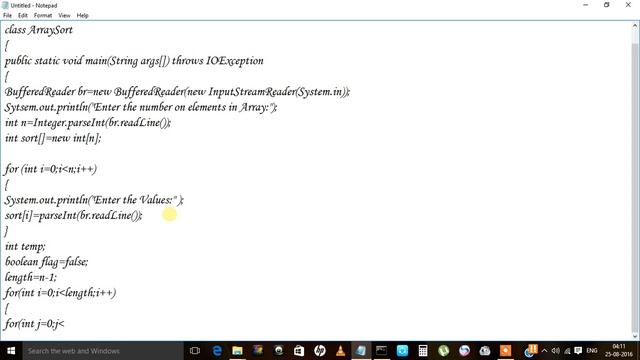Viewport: 640px width, 360px height.
Task: Click the 'Enter the number on elements' line
Action: pyautogui.click(x=141, y=107)
